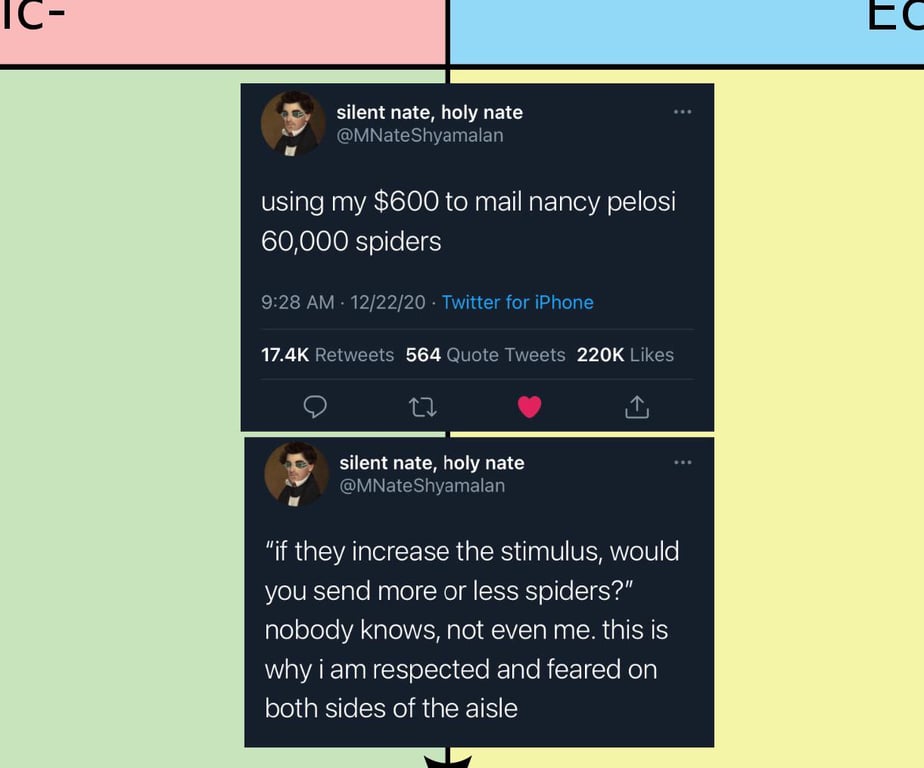This screenshot has width=924, height=768.
Task: Click the second tweet's display name
Action: point(432,462)
